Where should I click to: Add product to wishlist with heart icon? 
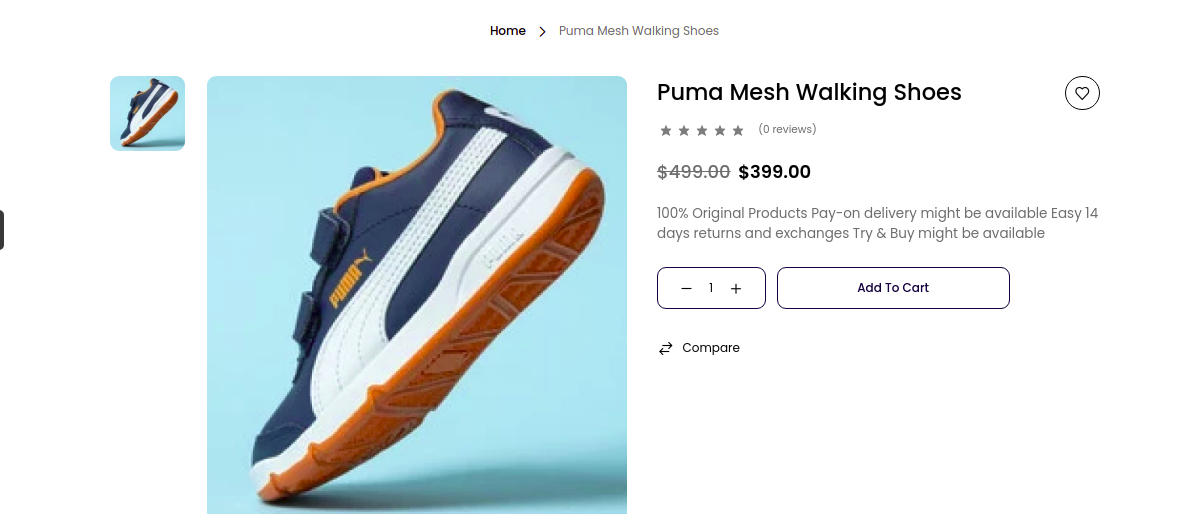click(1082, 93)
